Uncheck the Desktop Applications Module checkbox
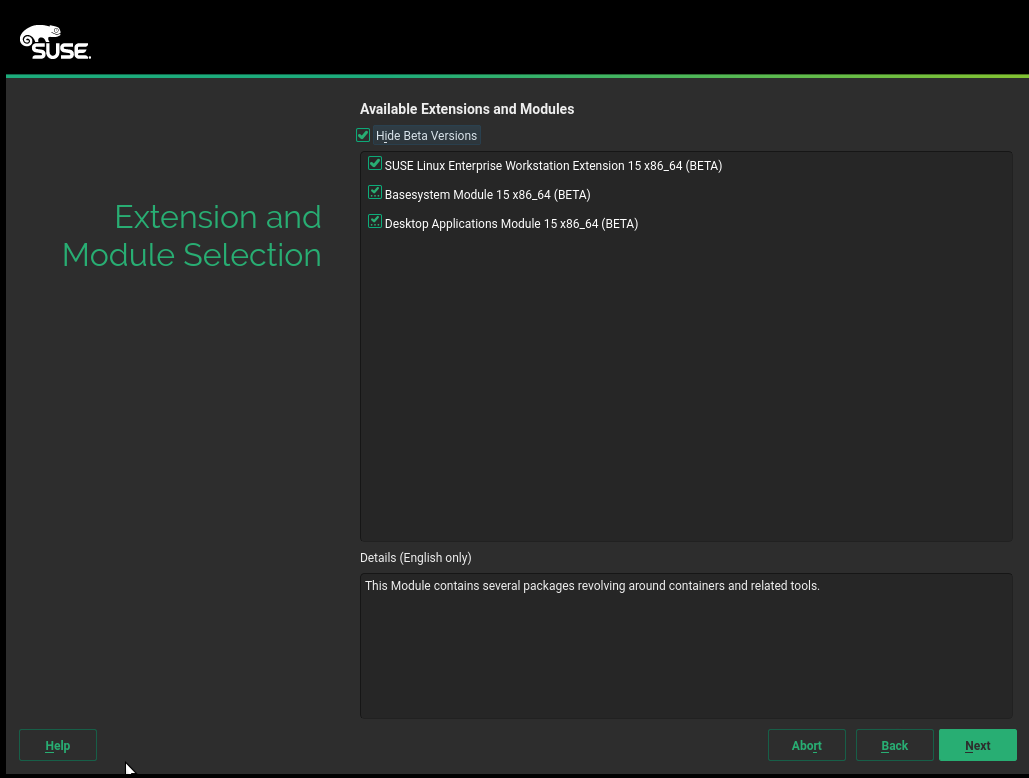The width and height of the screenshot is (1029, 778). tap(375, 222)
